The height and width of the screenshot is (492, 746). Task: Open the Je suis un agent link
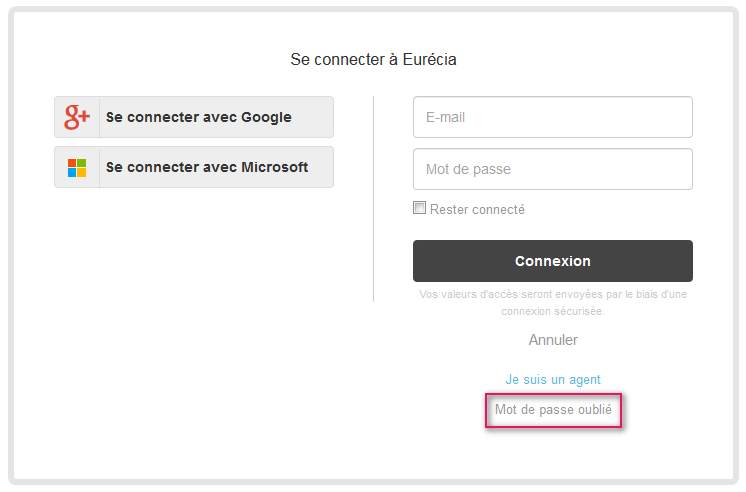pos(553,379)
